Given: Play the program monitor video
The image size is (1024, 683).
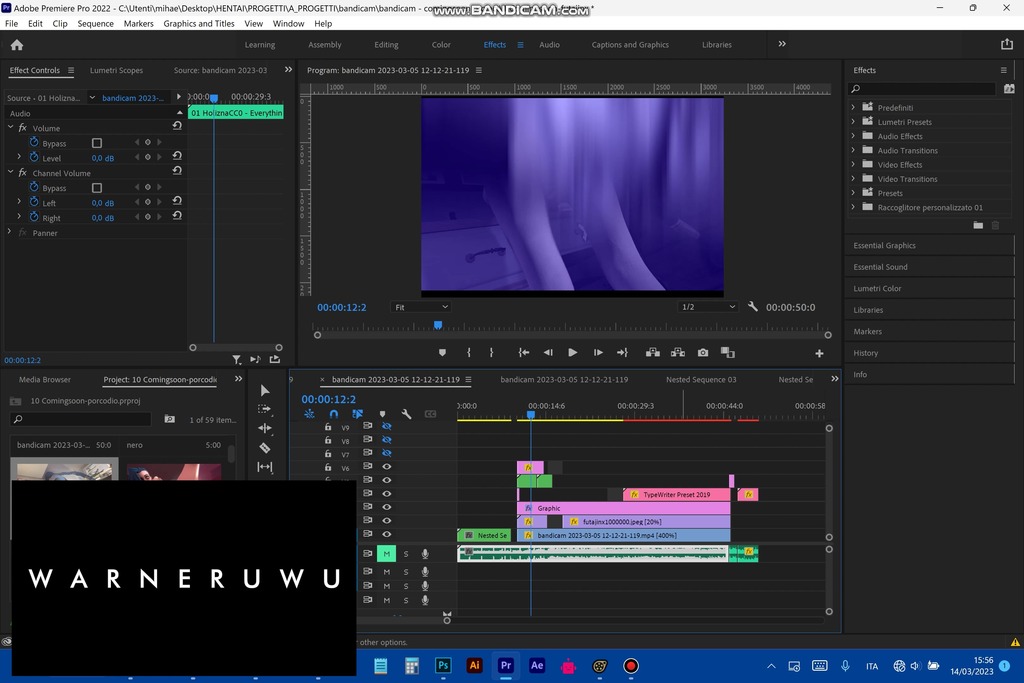Looking at the screenshot, I should 573,353.
